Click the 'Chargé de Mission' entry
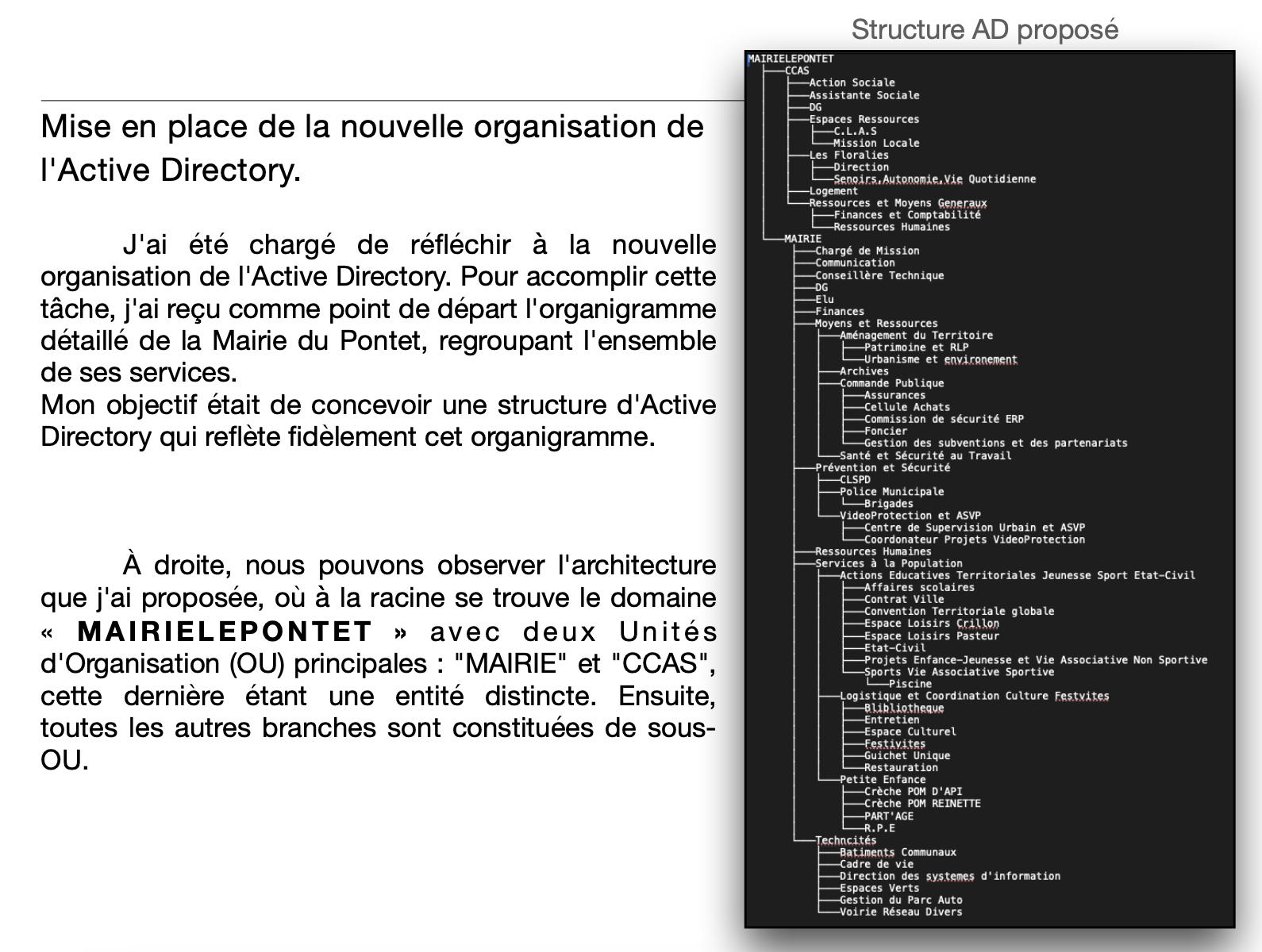1262x952 pixels. tap(868, 251)
